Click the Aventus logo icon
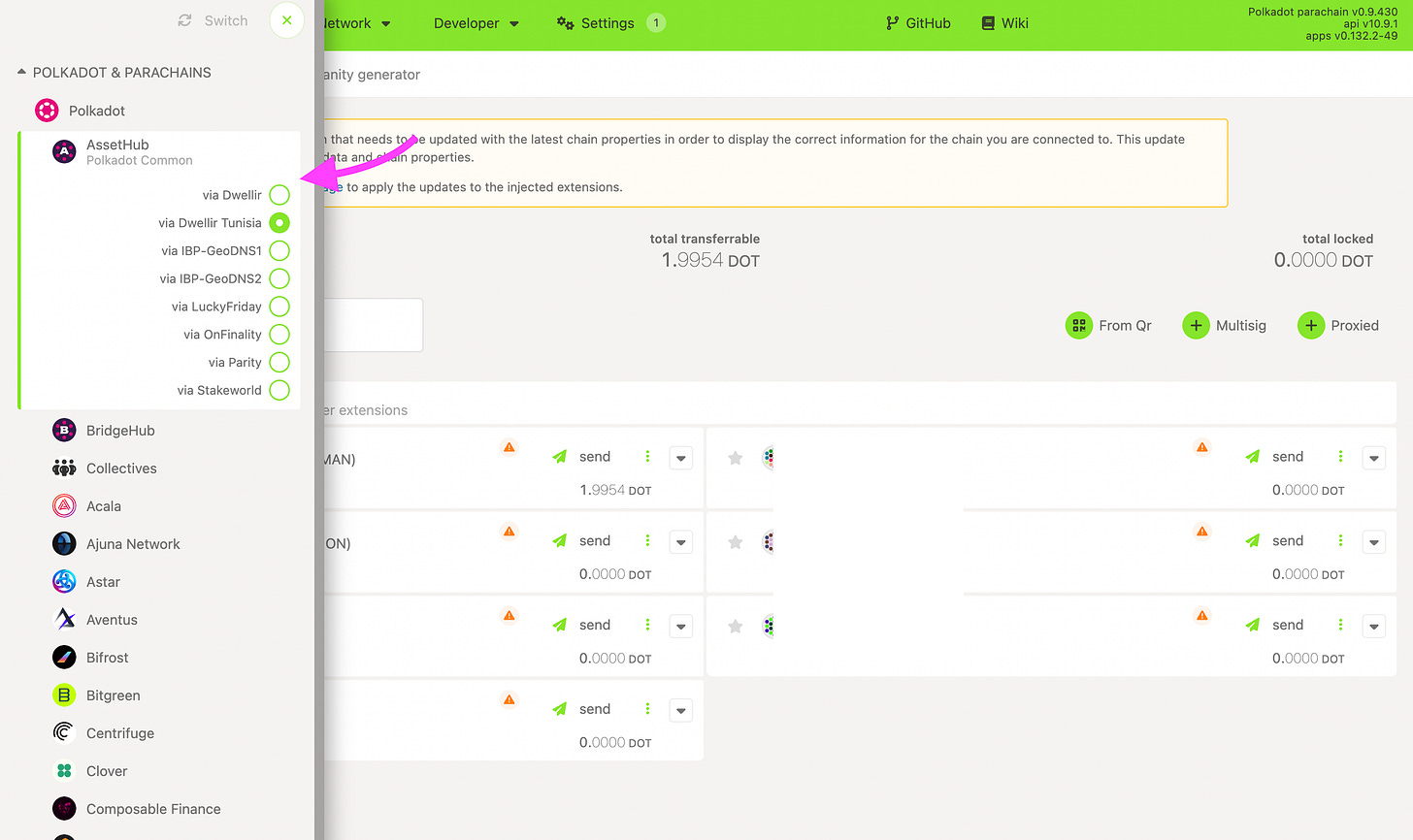The width and height of the screenshot is (1413, 840). coord(64,620)
